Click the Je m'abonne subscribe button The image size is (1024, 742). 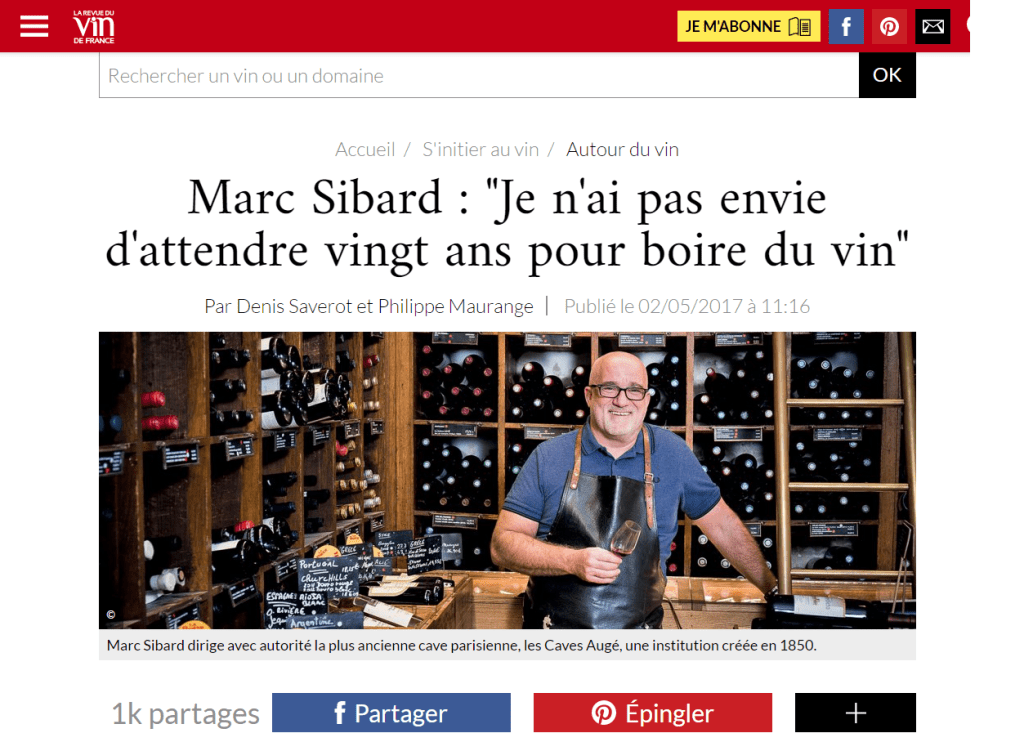pyautogui.click(x=748, y=26)
